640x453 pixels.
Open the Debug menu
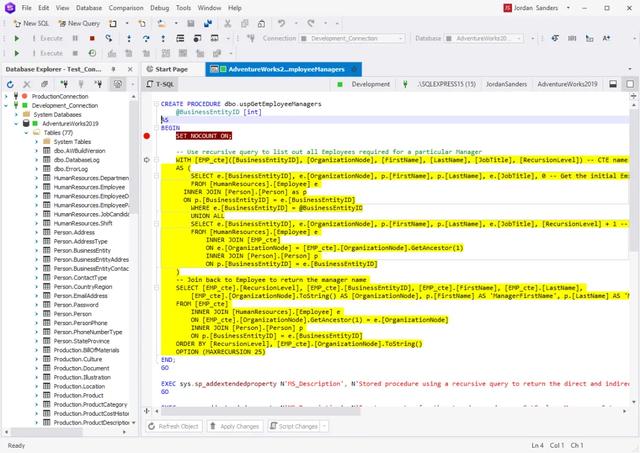pos(160,8)
